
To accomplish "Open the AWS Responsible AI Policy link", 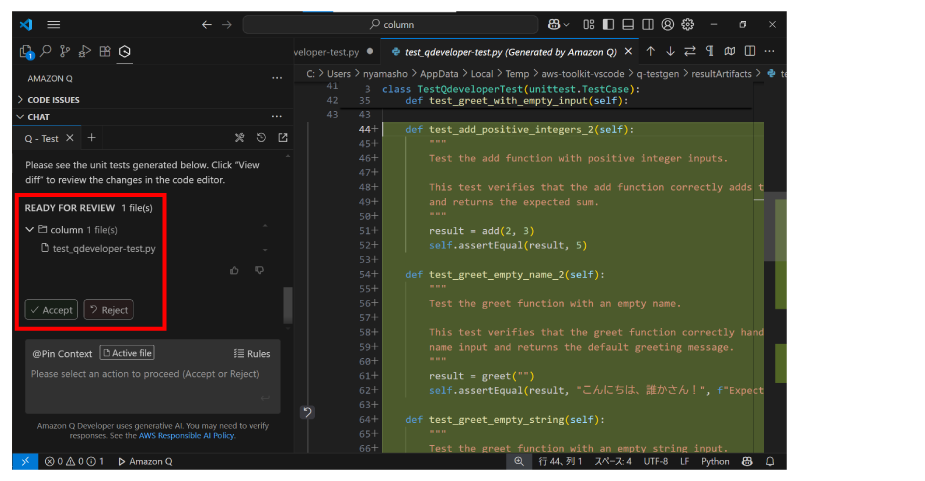I will pos(186,436).
